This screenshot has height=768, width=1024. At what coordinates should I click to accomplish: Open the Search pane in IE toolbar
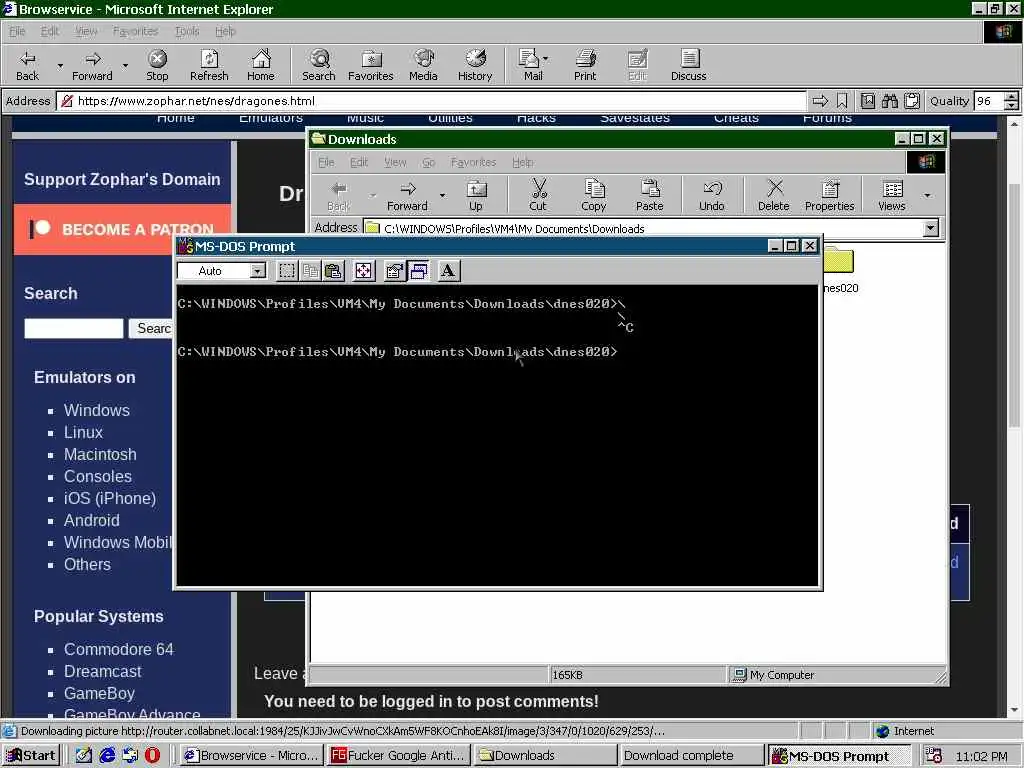point(319,65)
